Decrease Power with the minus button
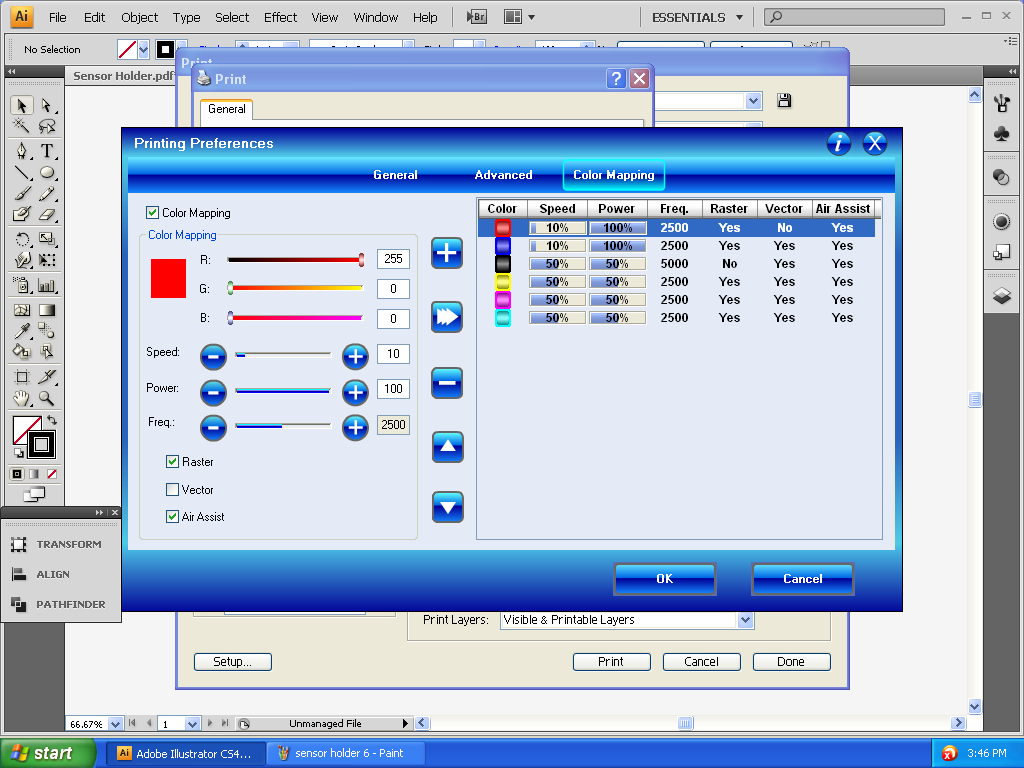 [x=213, y=391]
